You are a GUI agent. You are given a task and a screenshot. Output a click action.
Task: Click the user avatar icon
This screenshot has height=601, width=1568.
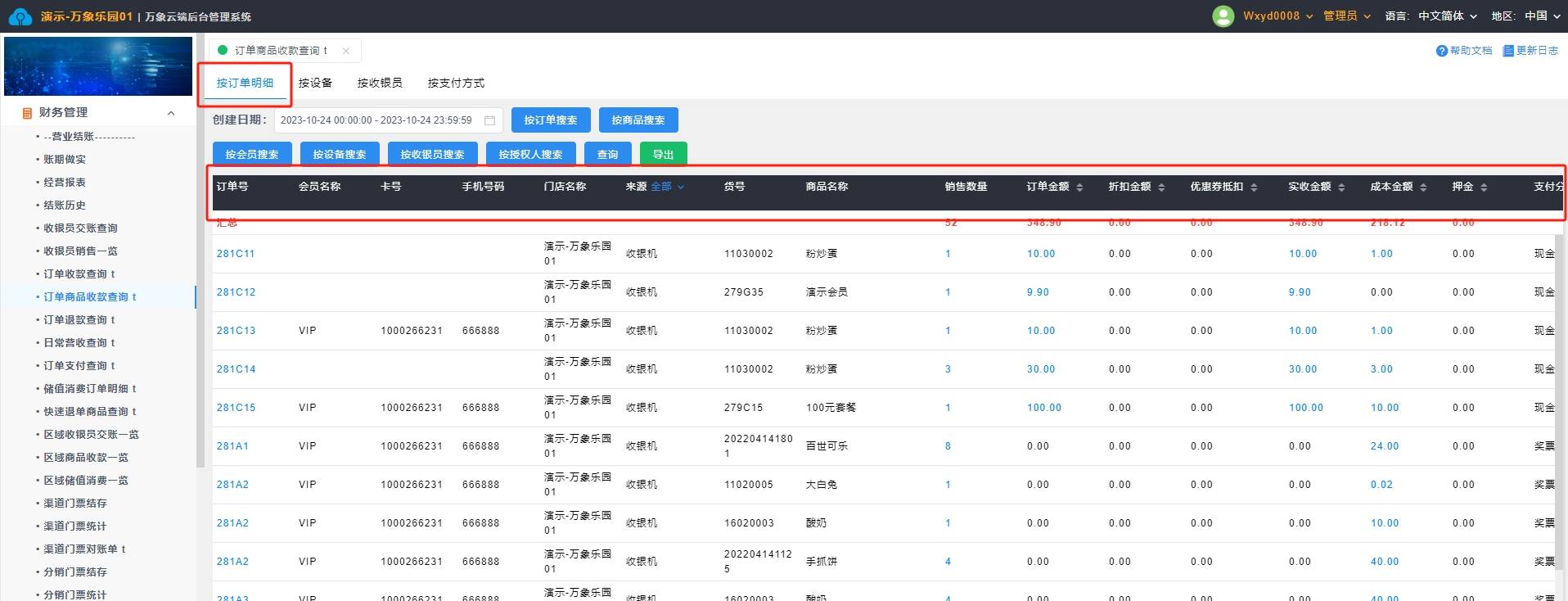pos(1223,16)
